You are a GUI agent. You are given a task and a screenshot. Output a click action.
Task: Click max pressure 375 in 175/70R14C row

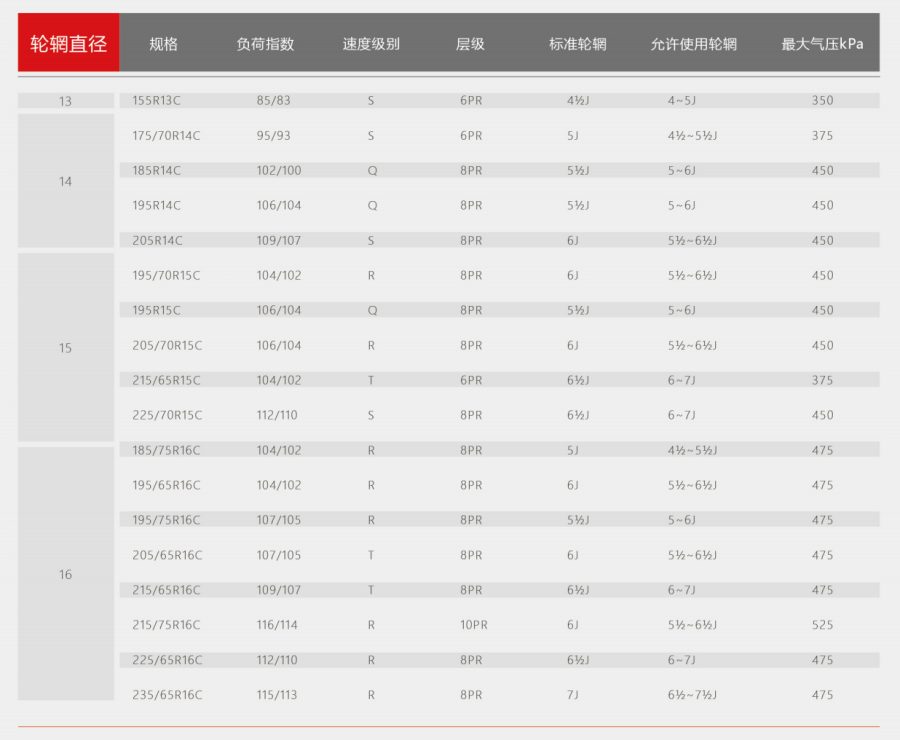[823, 135]
